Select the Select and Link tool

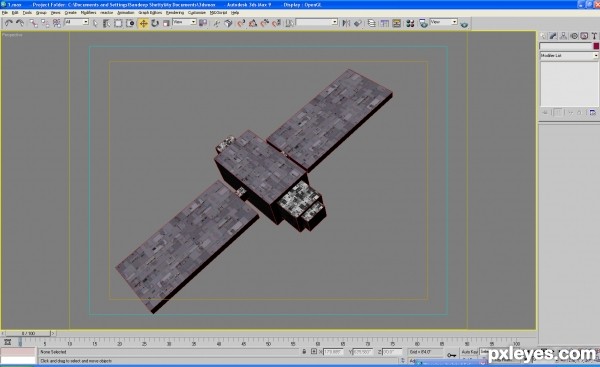[x=33, y=23]
